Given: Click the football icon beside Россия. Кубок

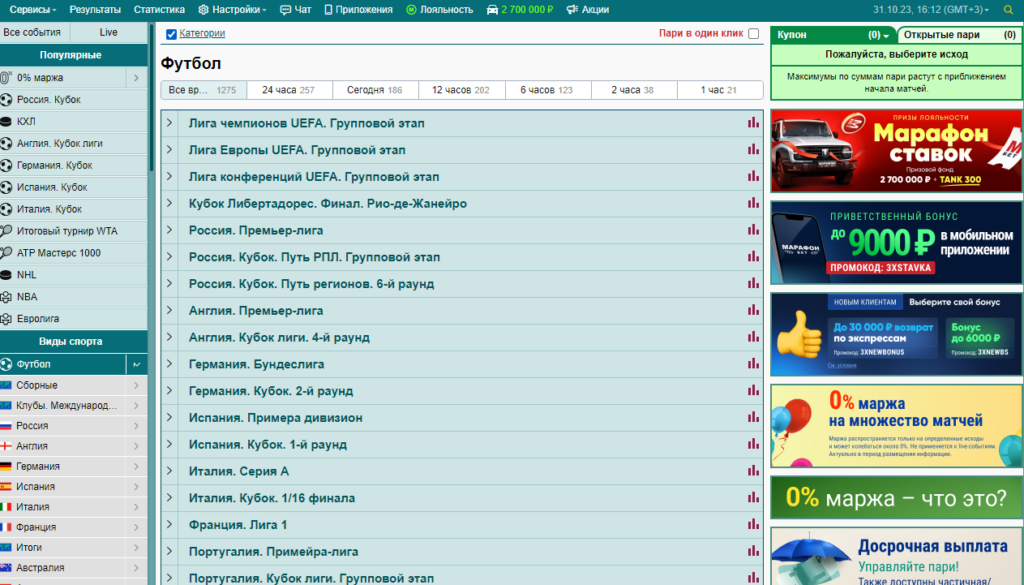Looking at the screenshot, I should [6, 99].
